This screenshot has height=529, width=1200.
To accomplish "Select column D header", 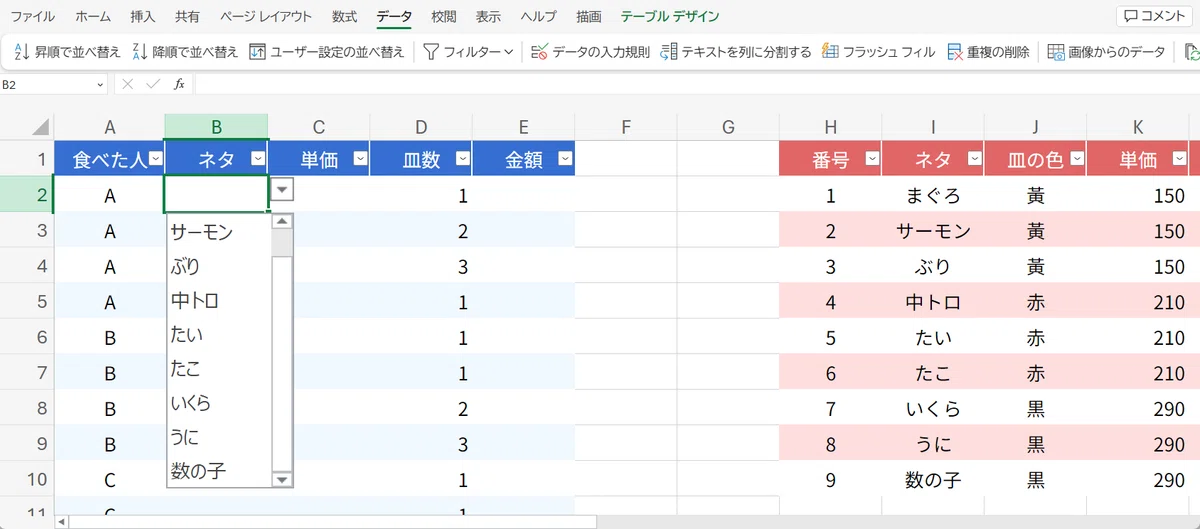I will click(x=421, y=127).
